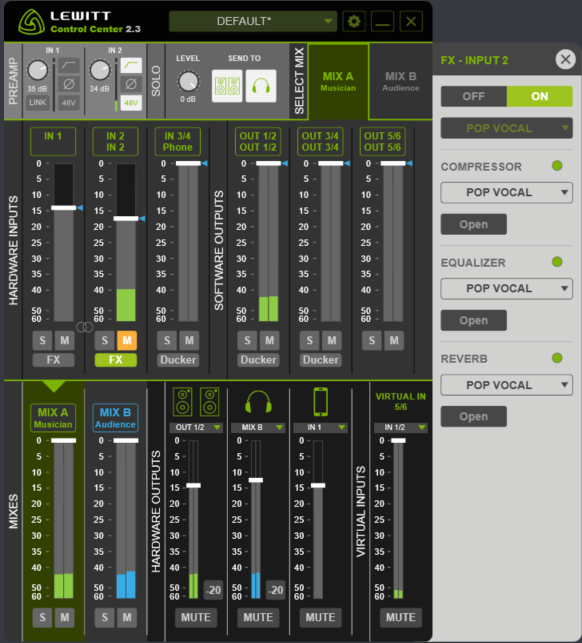The image size is (582, 643).
Task: Select the MIX A Musician mix strip label
Action: pyautogui.click(x=53, y=418)
